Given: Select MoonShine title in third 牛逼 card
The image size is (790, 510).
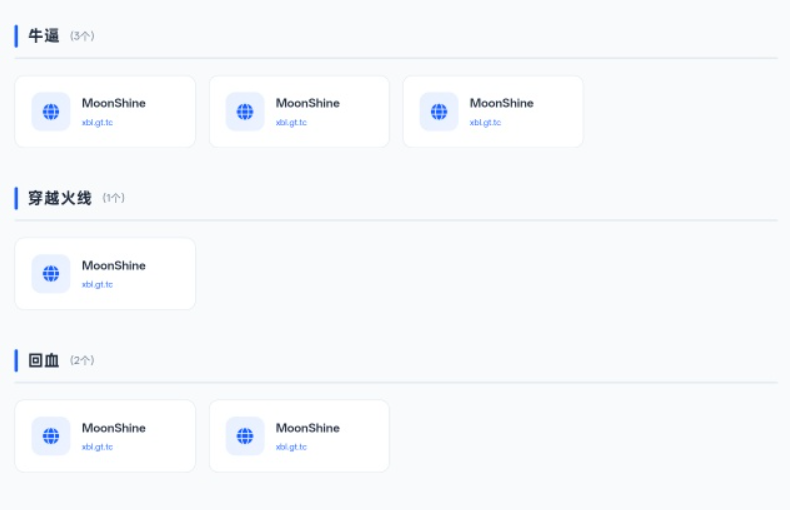Looking at the screenshot, I should [x=502, y=103].
